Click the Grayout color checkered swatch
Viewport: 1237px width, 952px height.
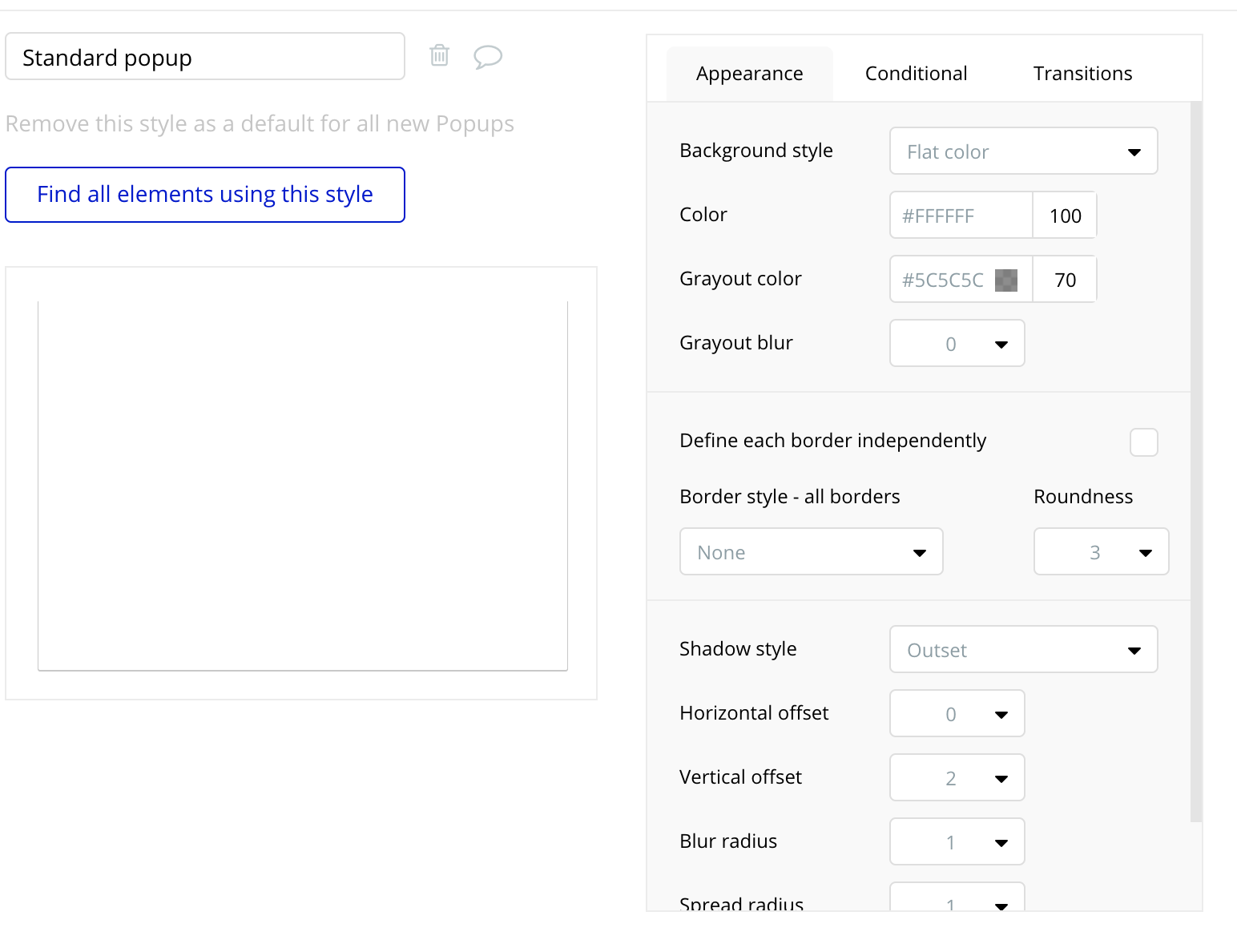click(x=1005, y=280)
